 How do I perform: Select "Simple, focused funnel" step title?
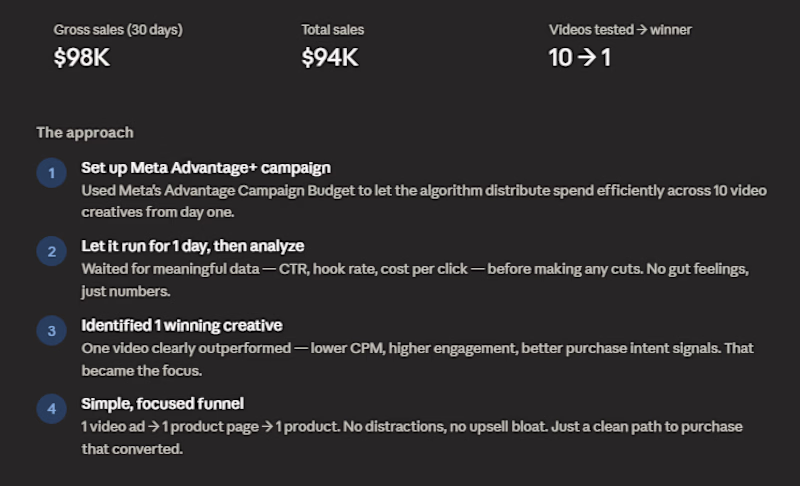[x=162, y=403]
